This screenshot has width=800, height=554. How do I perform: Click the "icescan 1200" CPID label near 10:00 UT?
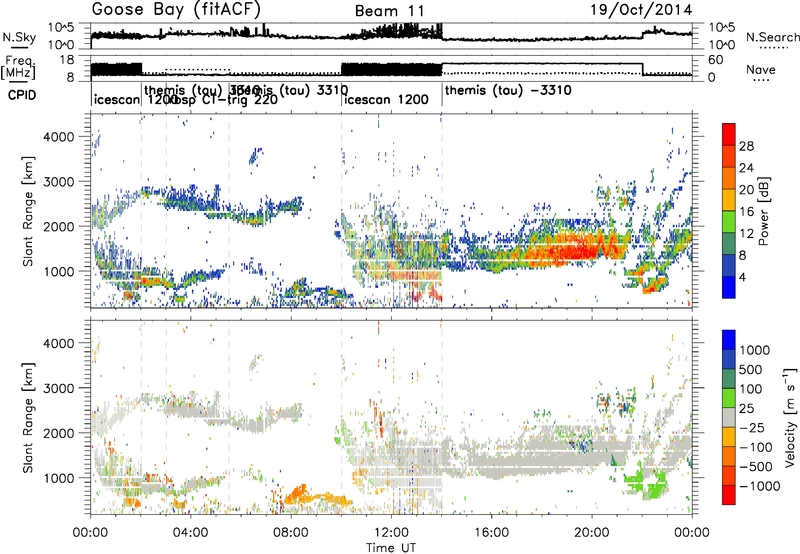tap(386, 99)
